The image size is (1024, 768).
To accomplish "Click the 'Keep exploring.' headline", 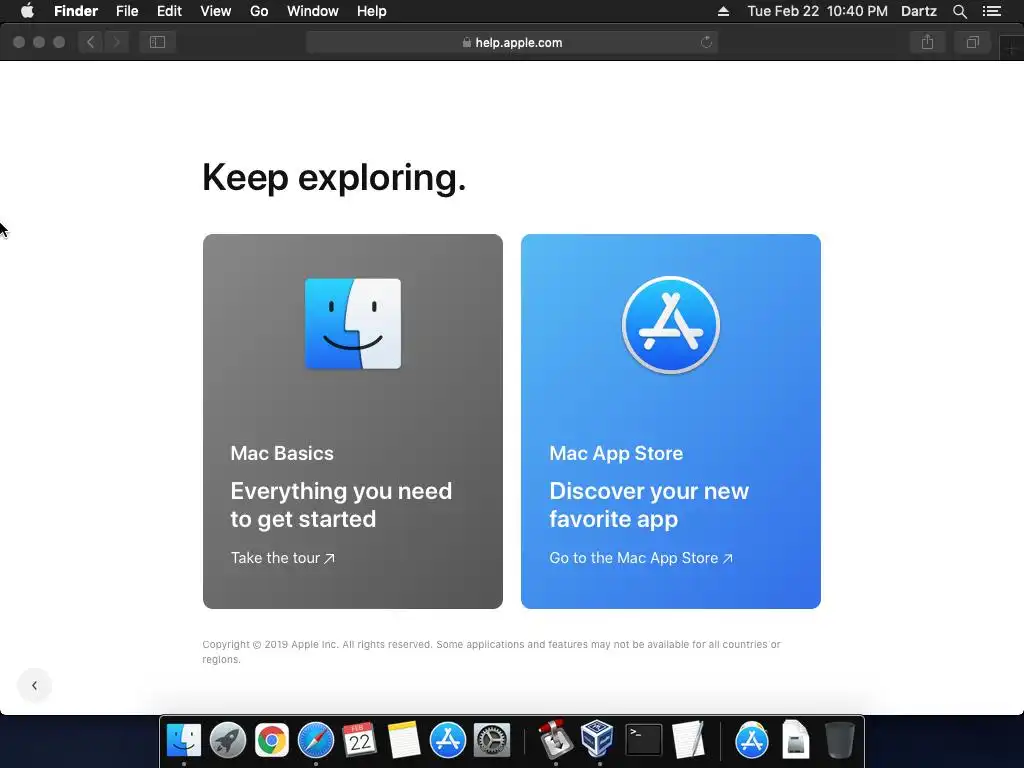I will (334, 177).
